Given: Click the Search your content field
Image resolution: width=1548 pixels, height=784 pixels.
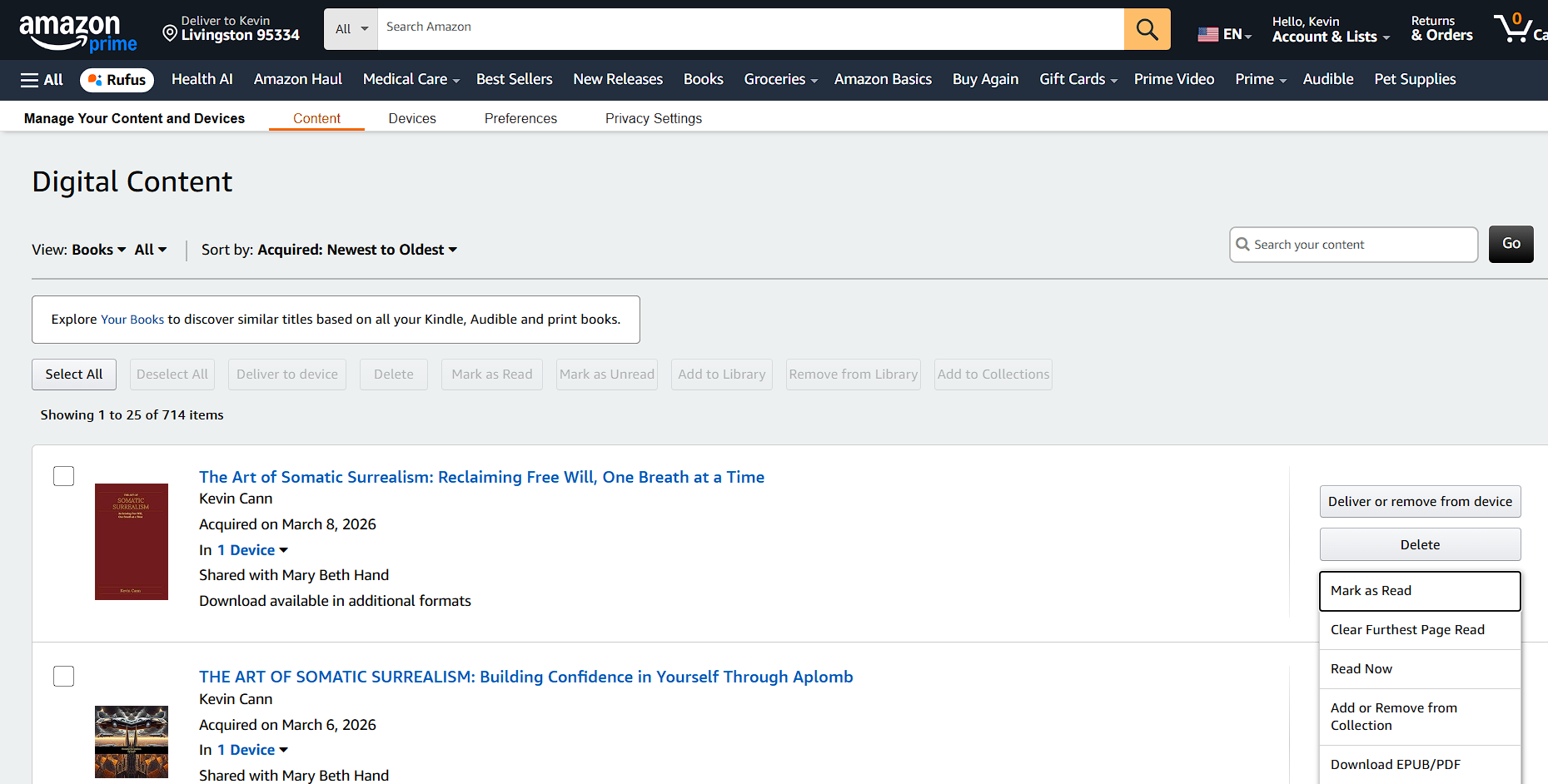Looking at the screenshot, I should (1354, 245).
